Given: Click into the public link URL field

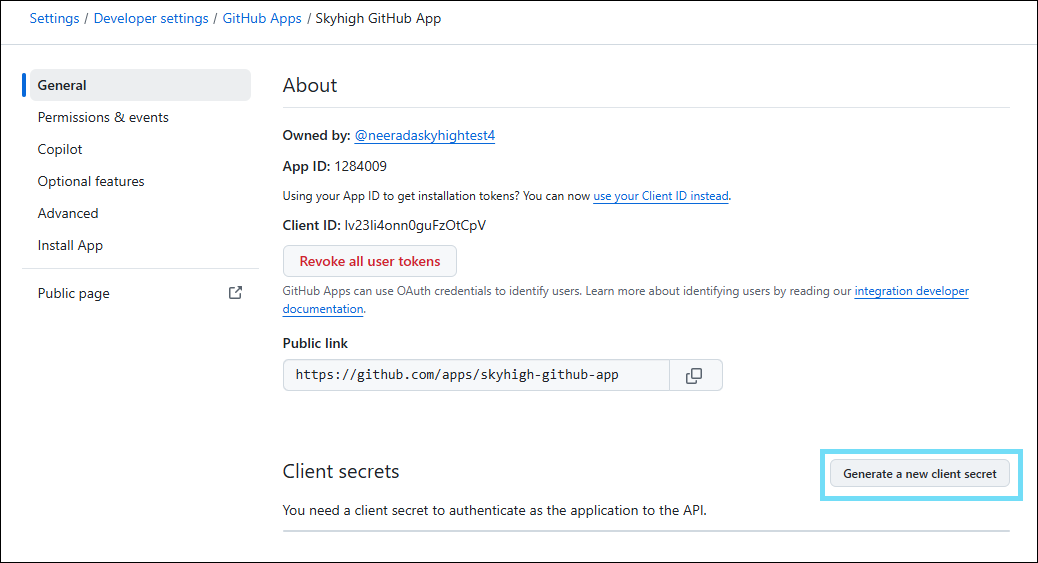Looking at the screenshot, I should coord(477,375).
